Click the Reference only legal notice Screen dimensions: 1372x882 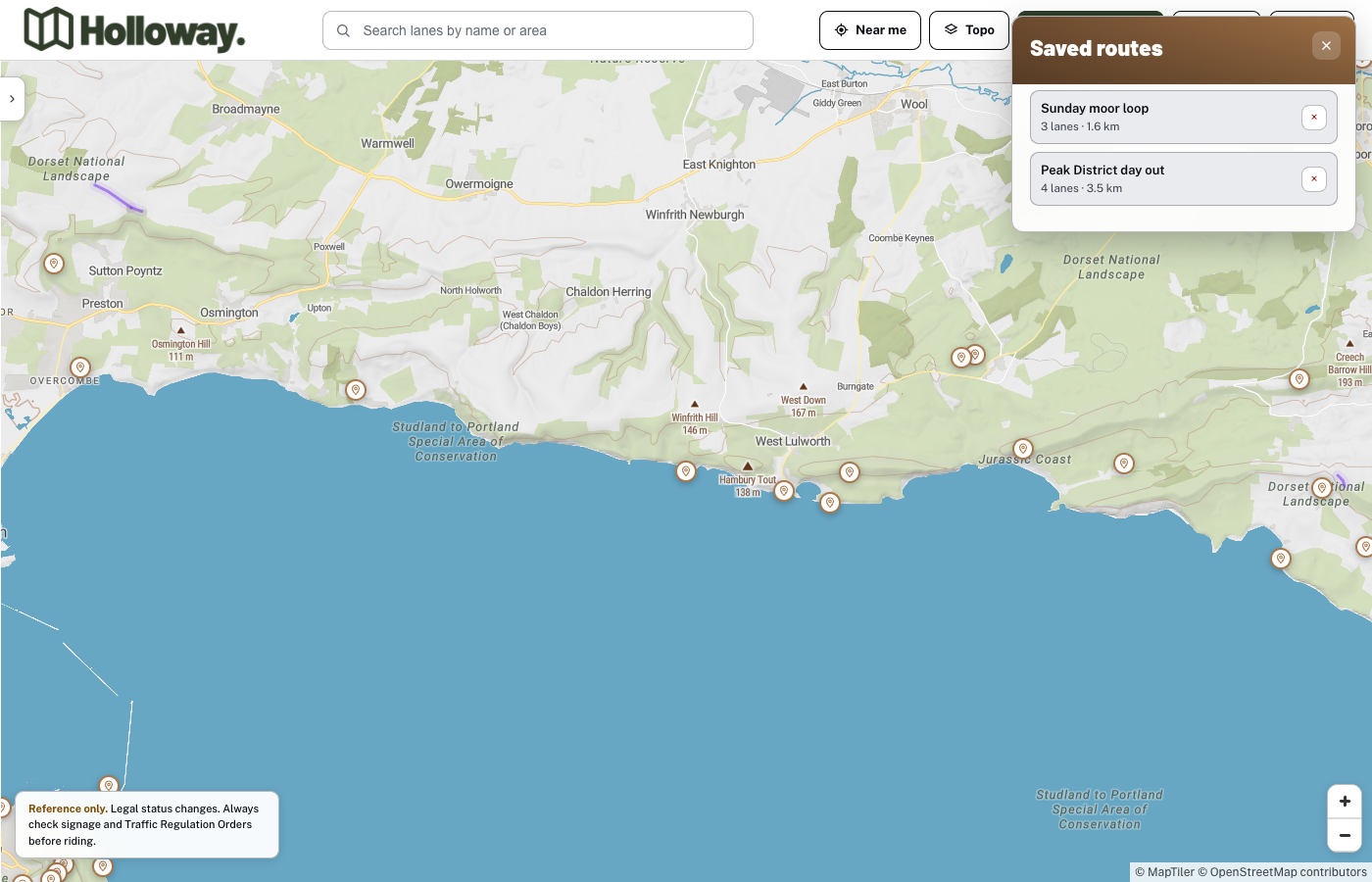[147, 824]
